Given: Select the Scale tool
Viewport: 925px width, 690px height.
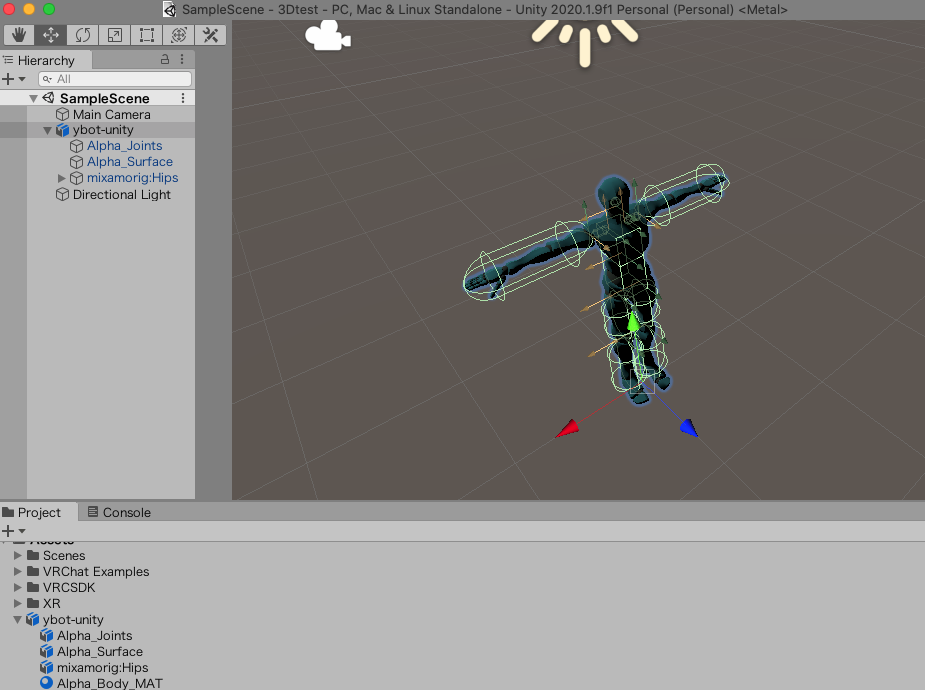Looking at the screenshot, I should click(114, 35).
